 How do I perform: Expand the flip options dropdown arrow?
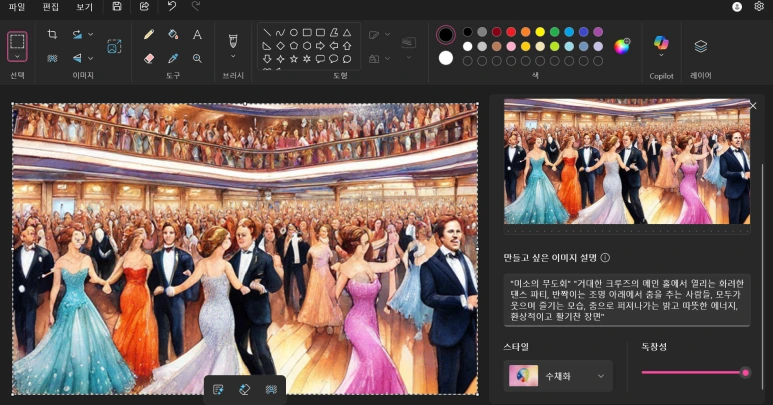tap(91, 58)
